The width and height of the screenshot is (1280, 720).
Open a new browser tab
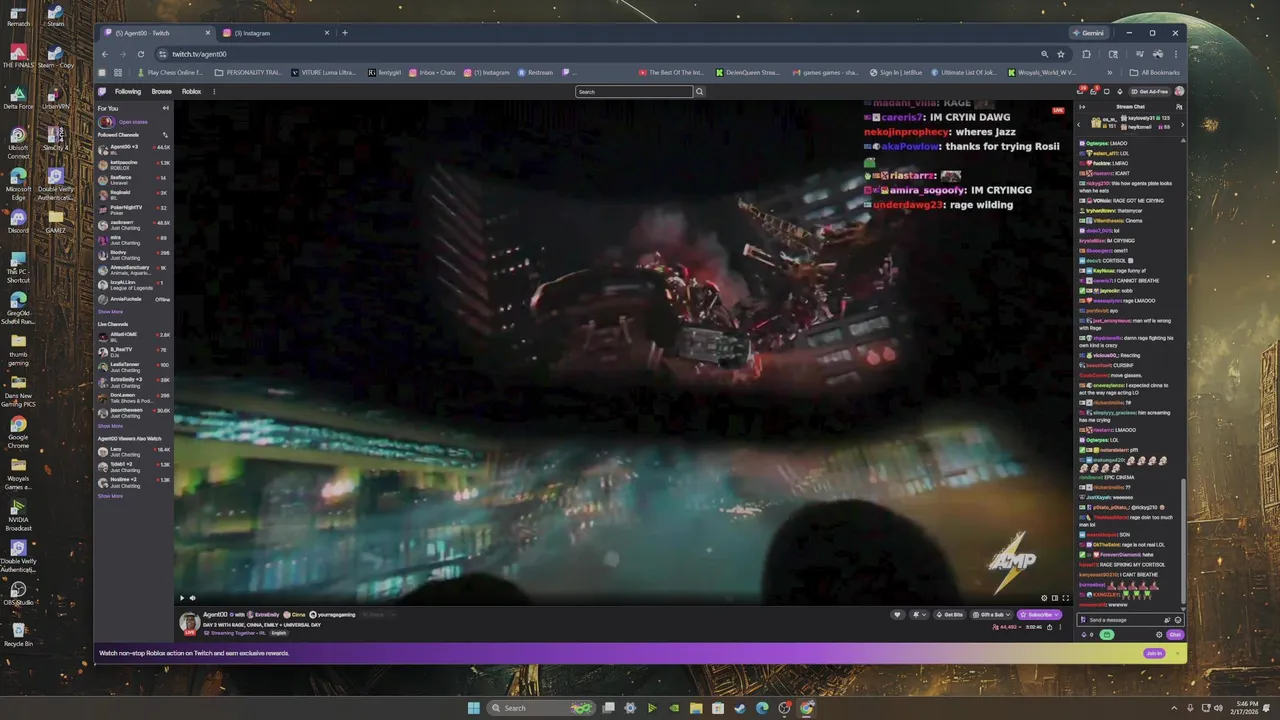(x=345, y=33)
